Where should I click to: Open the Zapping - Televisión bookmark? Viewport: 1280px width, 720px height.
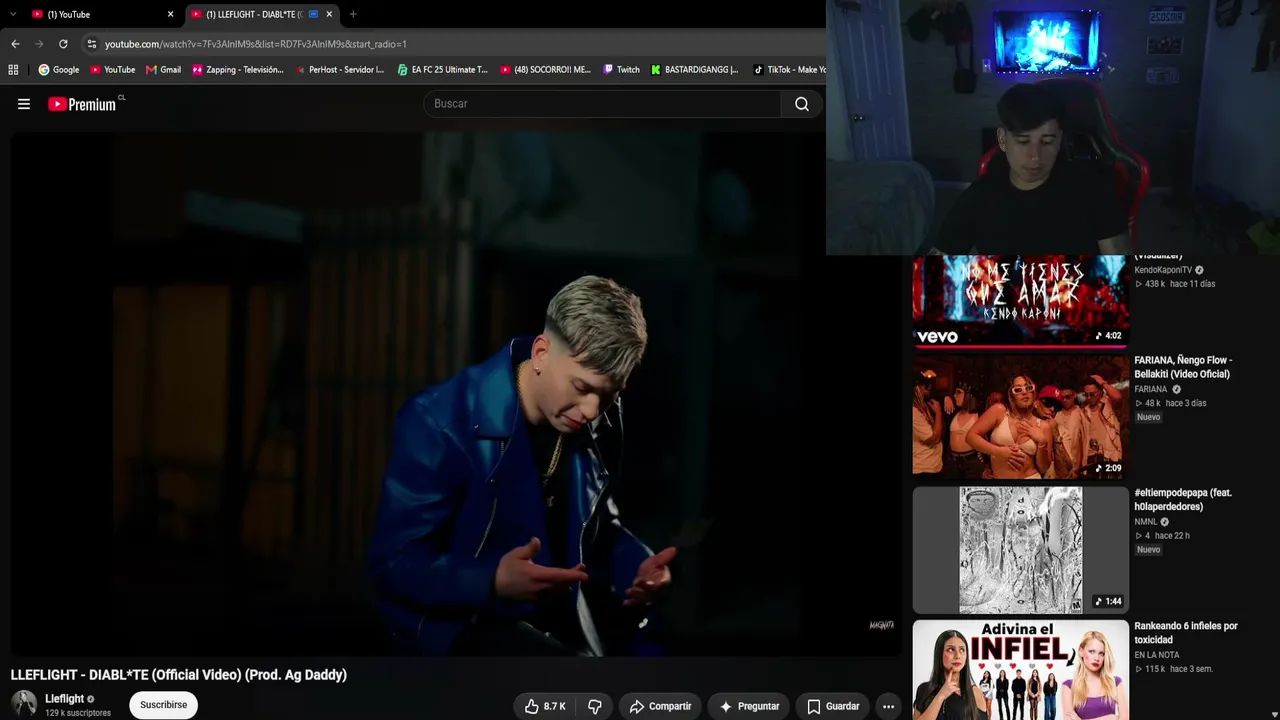click(238, 70)
